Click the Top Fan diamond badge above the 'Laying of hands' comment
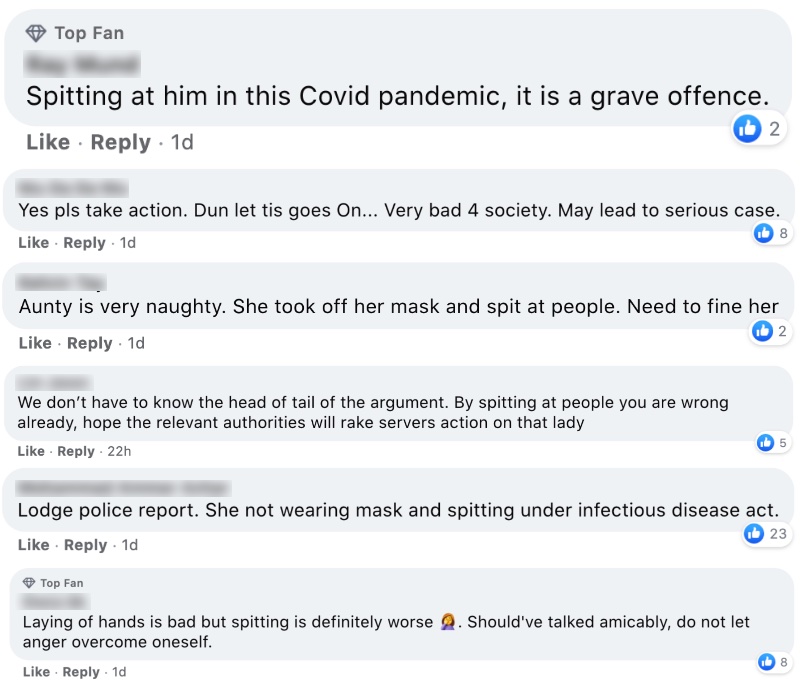Image resolution: width=800 pixels, height=691 pixels. (28, 583)
